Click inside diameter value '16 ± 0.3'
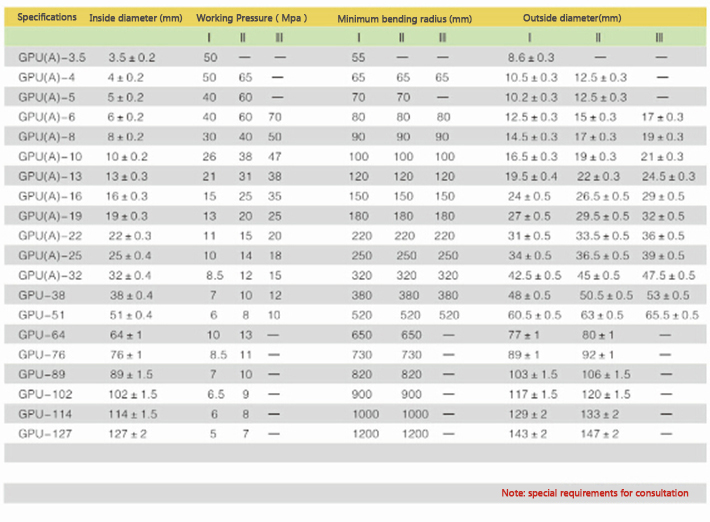Image resolution: width=710 pixels, height=522 pixels. [x=127, y=196]
